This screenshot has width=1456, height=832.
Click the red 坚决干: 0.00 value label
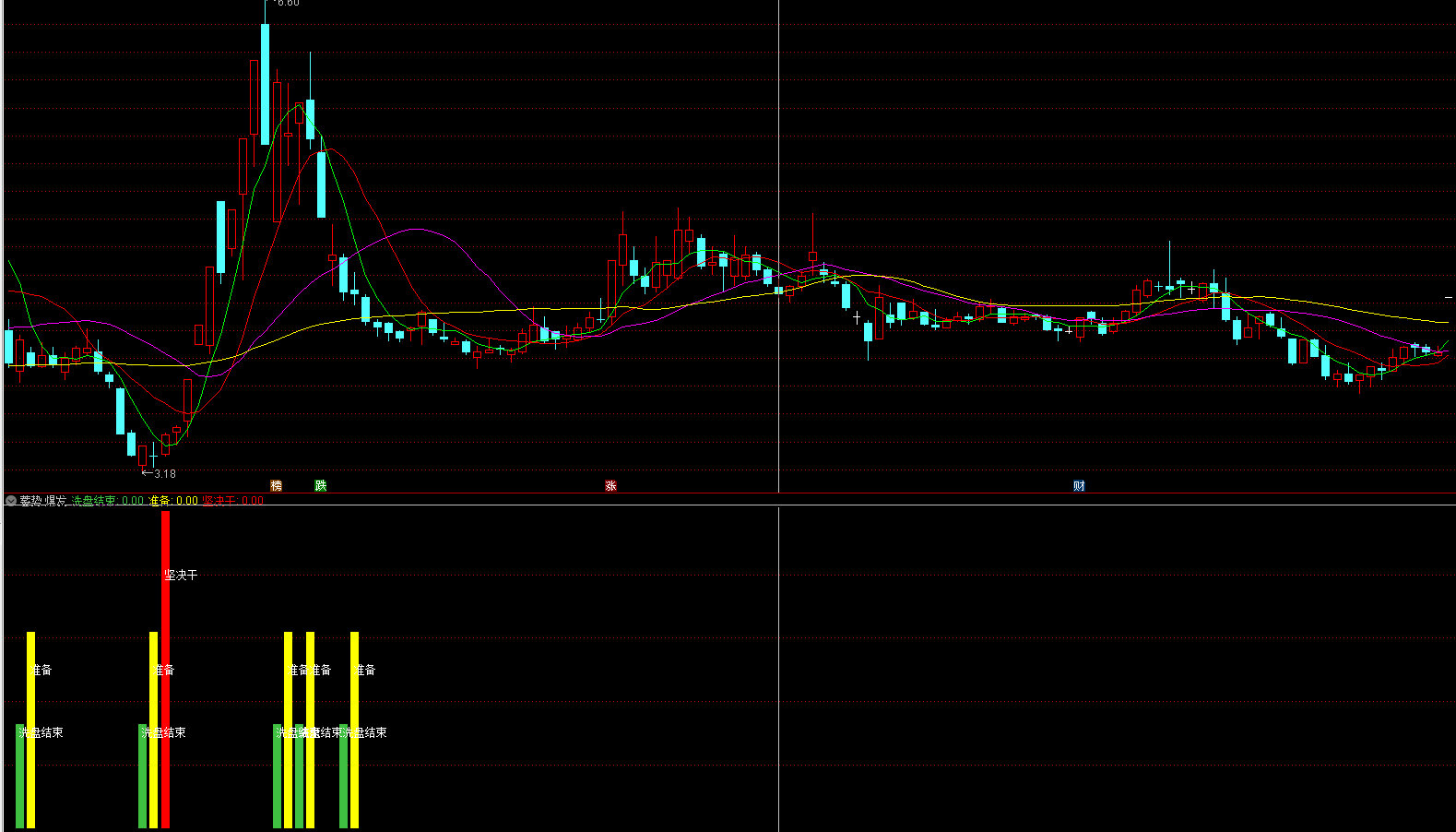[x=233, y=501]
